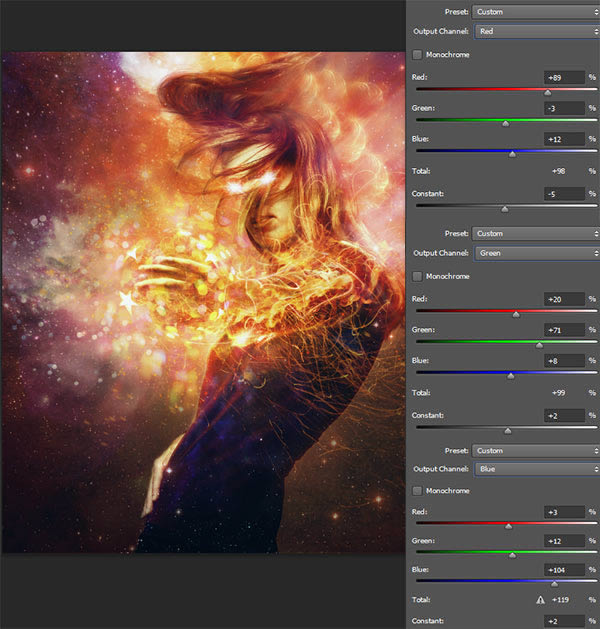Open the Output Channel dropdown showing Blue
Viewport: 600px width, 629px height.
[537, 469]
